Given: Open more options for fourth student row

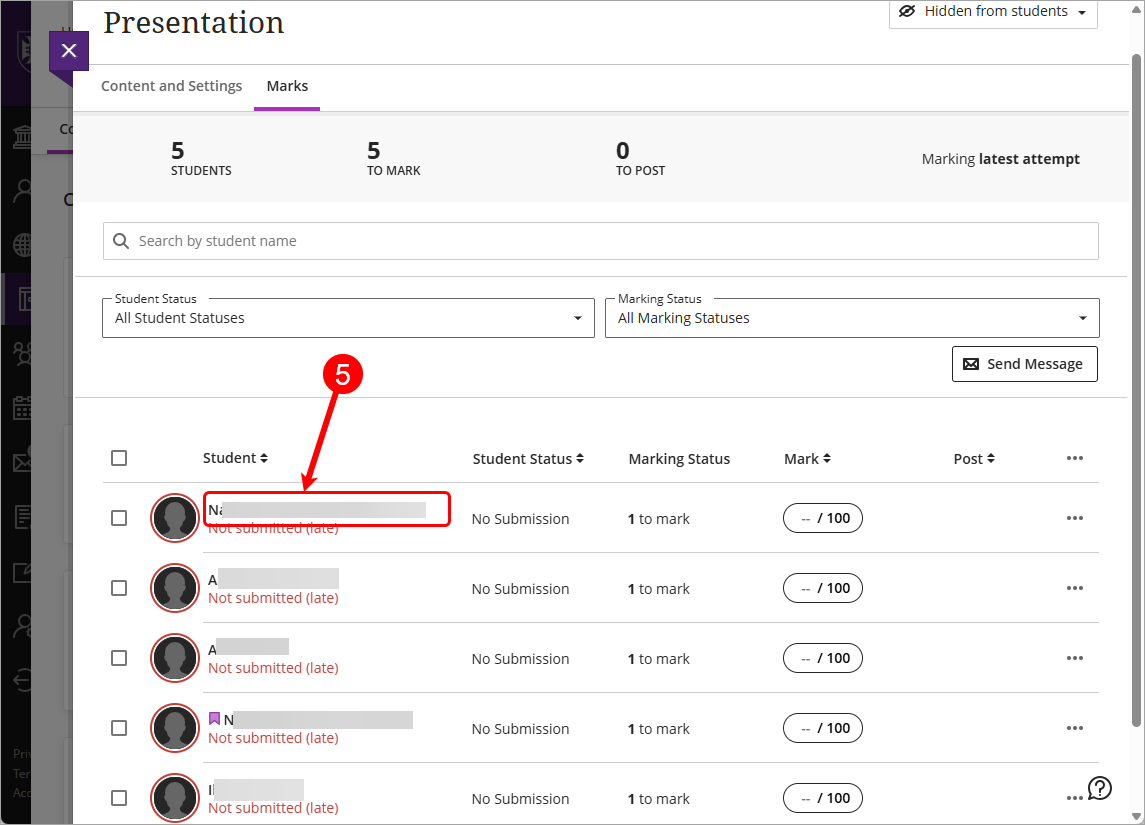Looking at the screenshot, I should (x=1075, y=728).
